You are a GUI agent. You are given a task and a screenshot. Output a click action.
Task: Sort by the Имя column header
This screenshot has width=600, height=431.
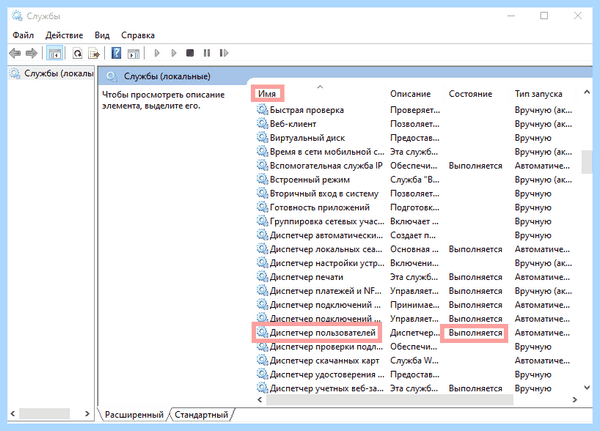point(267,94)
